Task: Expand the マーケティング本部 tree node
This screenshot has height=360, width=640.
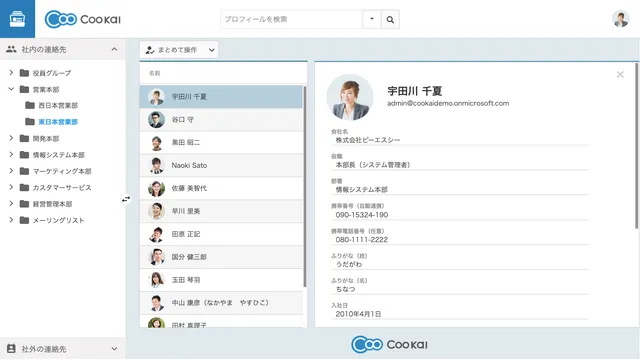Action: [11, 171]
